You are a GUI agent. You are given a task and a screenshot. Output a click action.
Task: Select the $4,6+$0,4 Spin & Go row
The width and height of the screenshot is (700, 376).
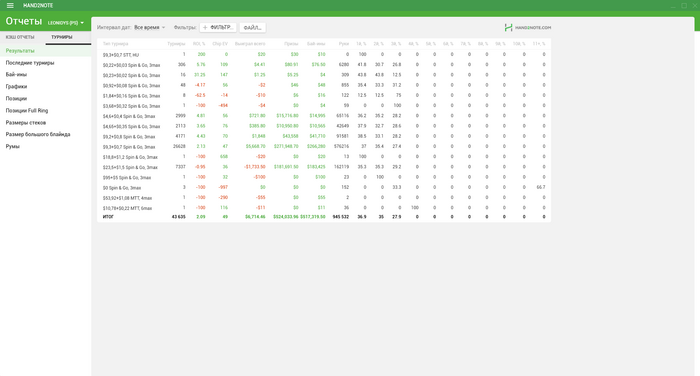click(324, 116)
